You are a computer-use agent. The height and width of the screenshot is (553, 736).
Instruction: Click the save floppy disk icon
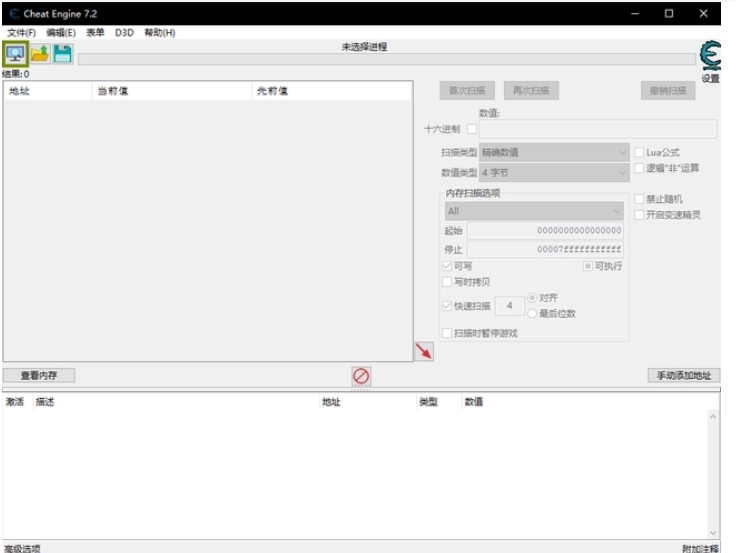point(62,54)
